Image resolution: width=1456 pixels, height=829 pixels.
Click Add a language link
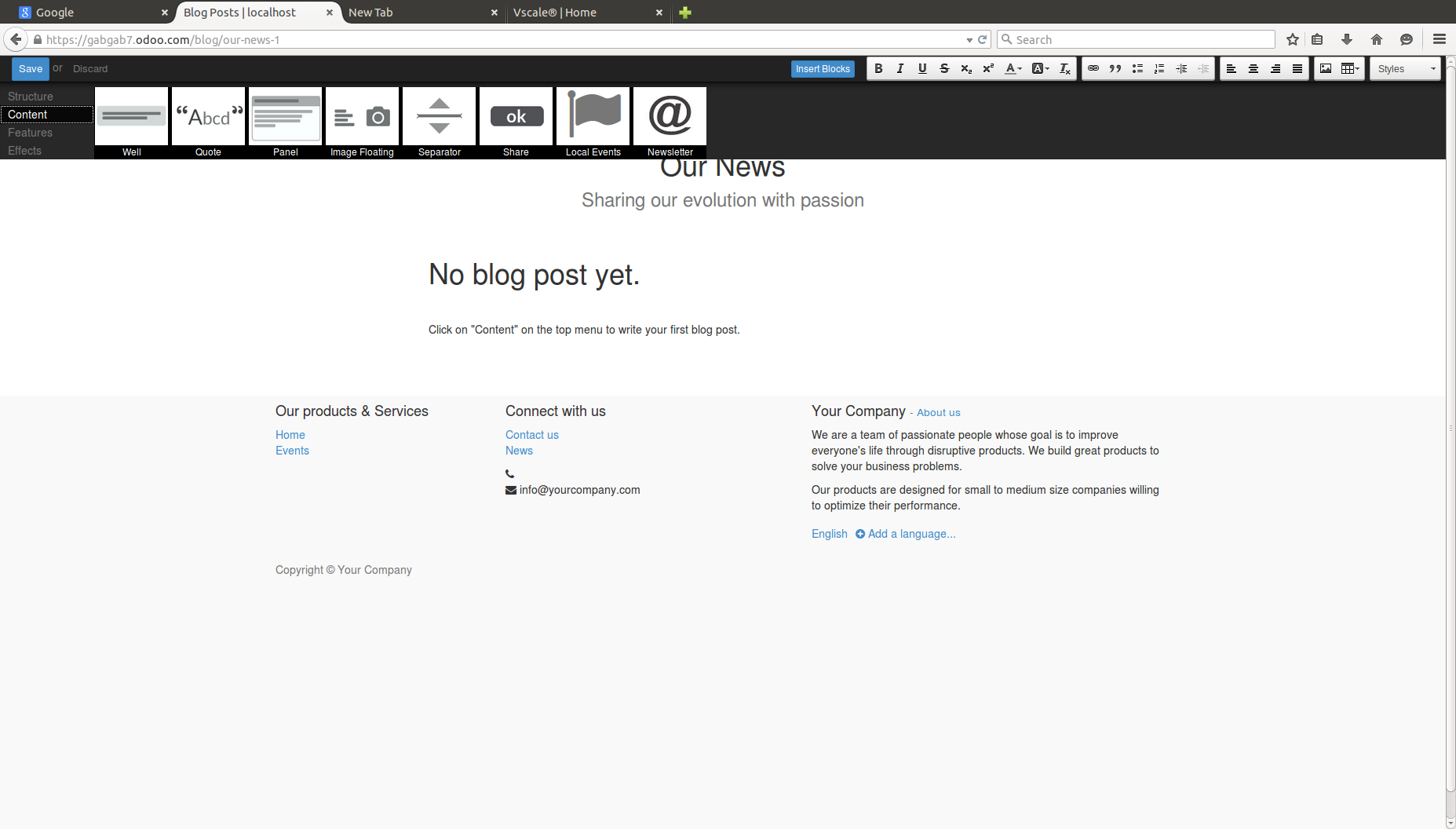click(x=906, y=534)
